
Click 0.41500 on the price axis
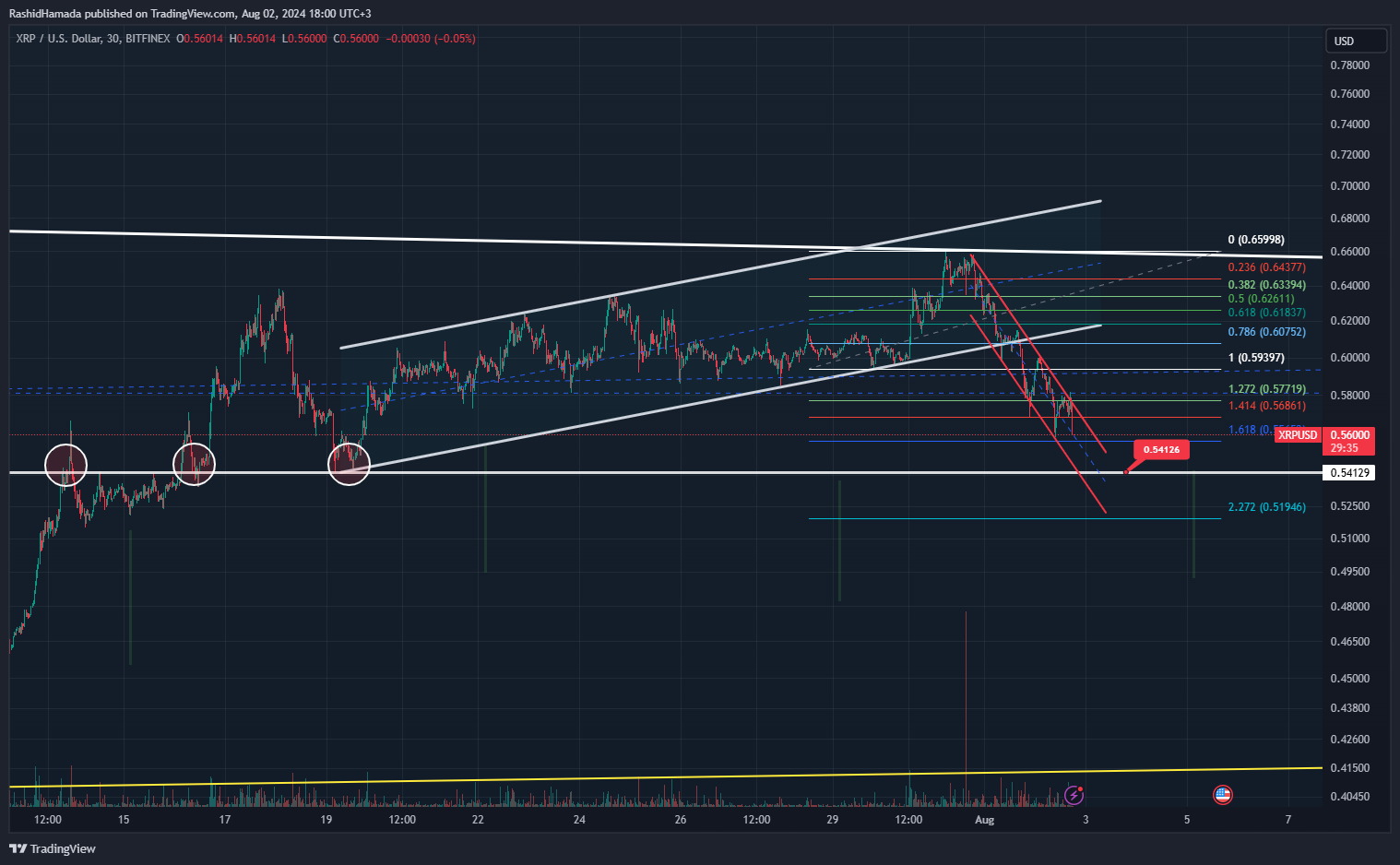(x=1349, y=768)
